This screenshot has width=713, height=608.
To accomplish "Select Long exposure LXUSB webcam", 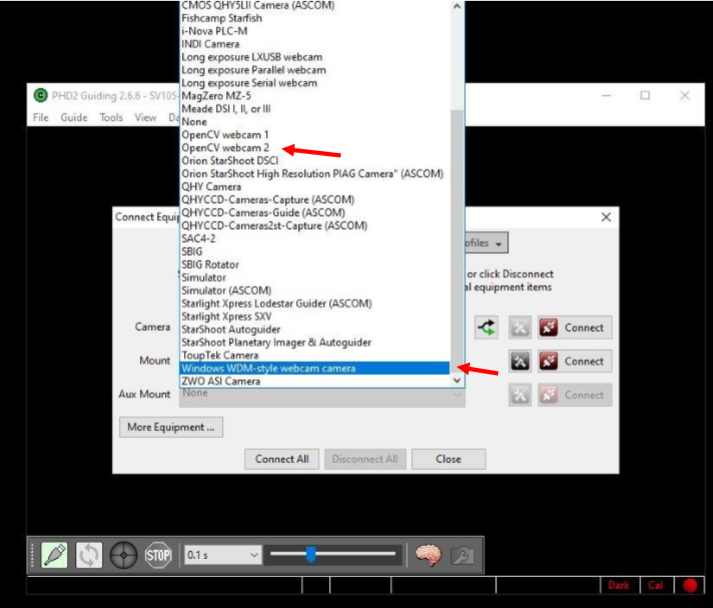I will point(315,57).
